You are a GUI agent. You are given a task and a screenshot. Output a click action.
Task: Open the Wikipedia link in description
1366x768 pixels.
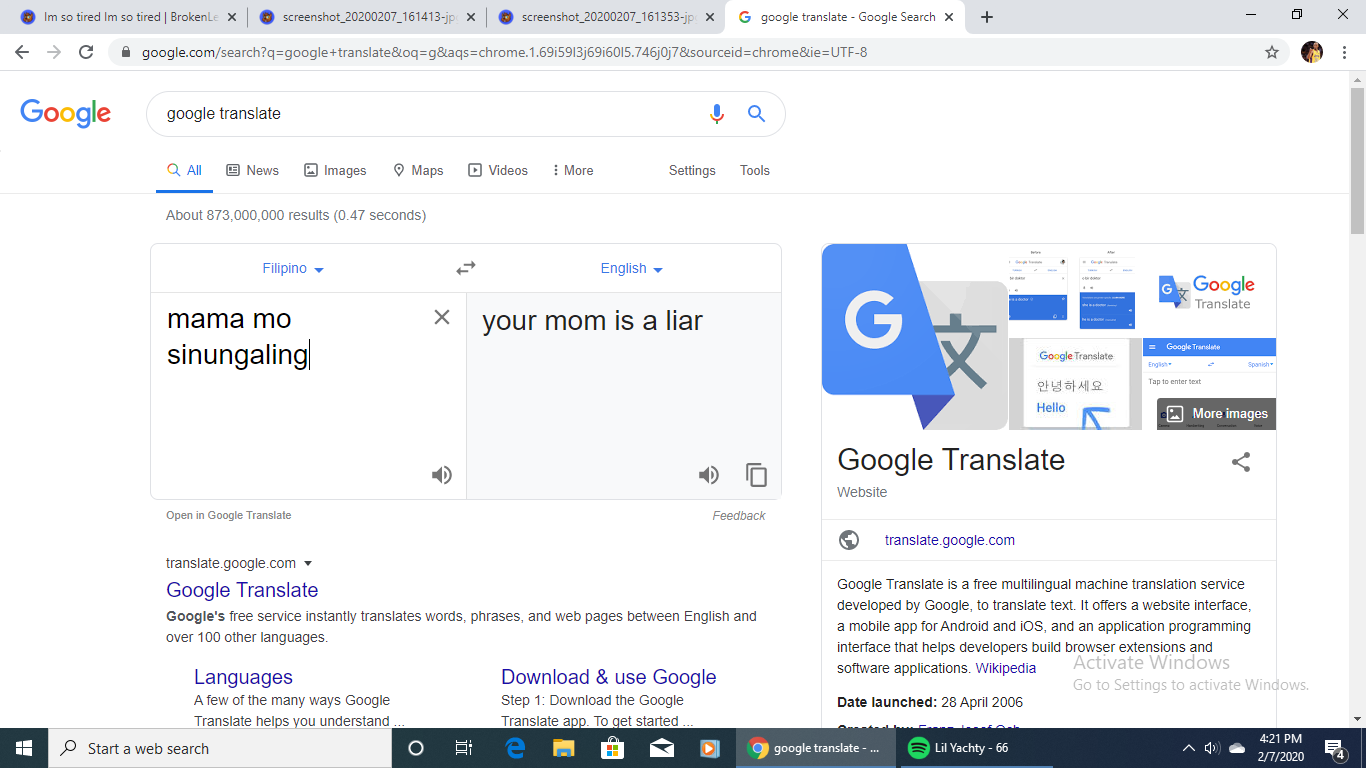[1006, 668]
